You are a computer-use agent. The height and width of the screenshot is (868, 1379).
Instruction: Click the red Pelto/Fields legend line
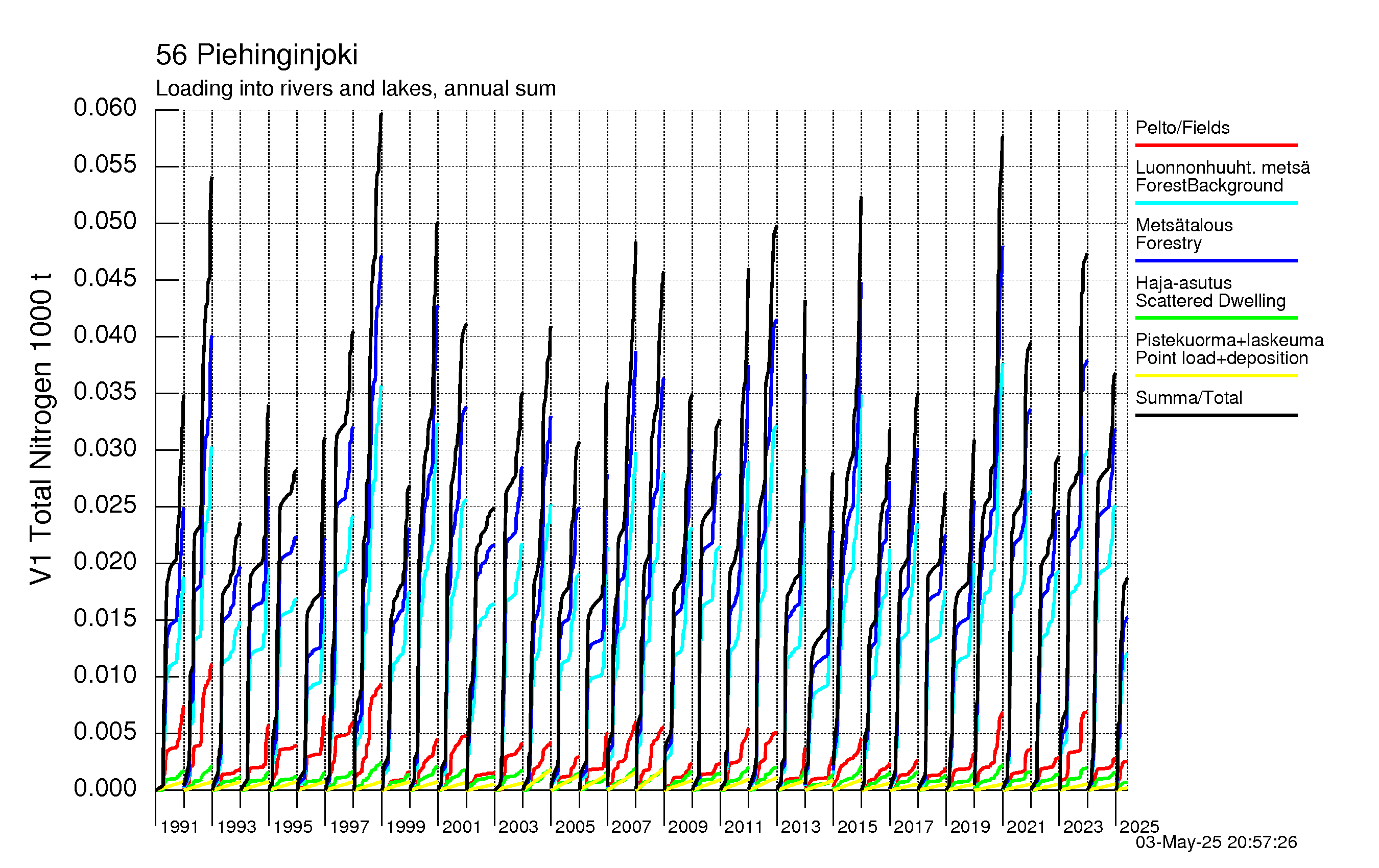pyautogui.click(x=1216, y=146)
